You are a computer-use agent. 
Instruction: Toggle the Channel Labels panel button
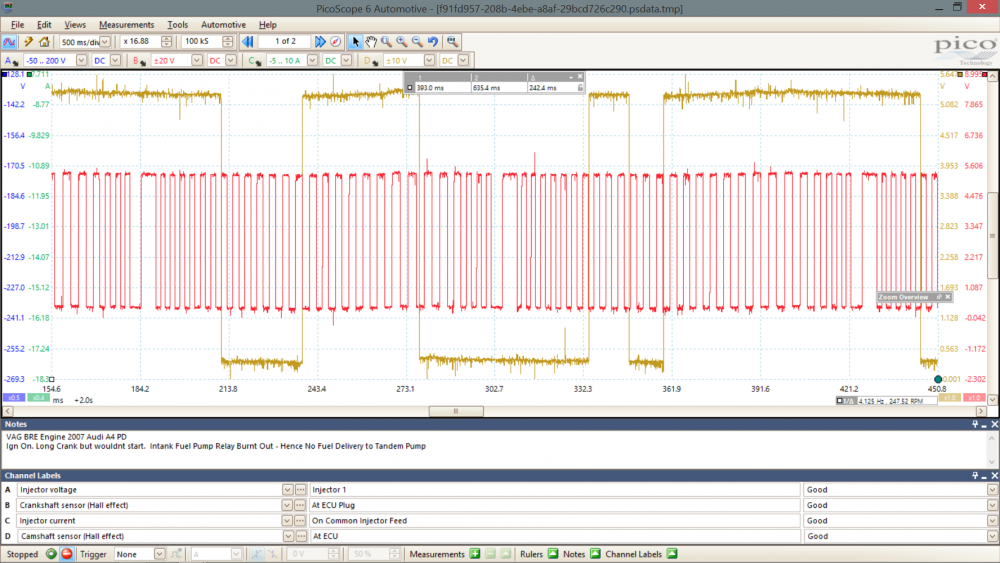(672, 554)
